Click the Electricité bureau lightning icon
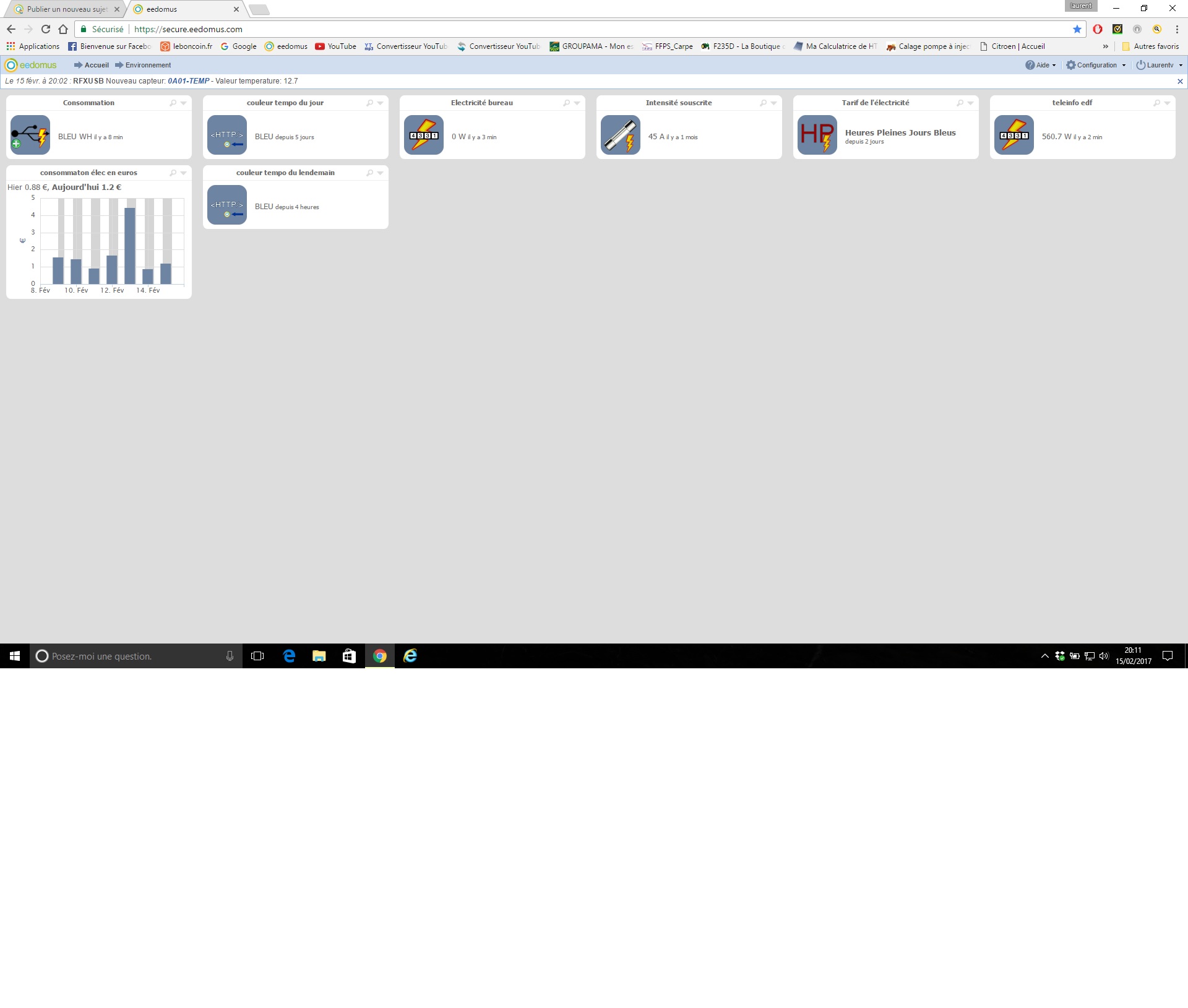 point(424,134)
